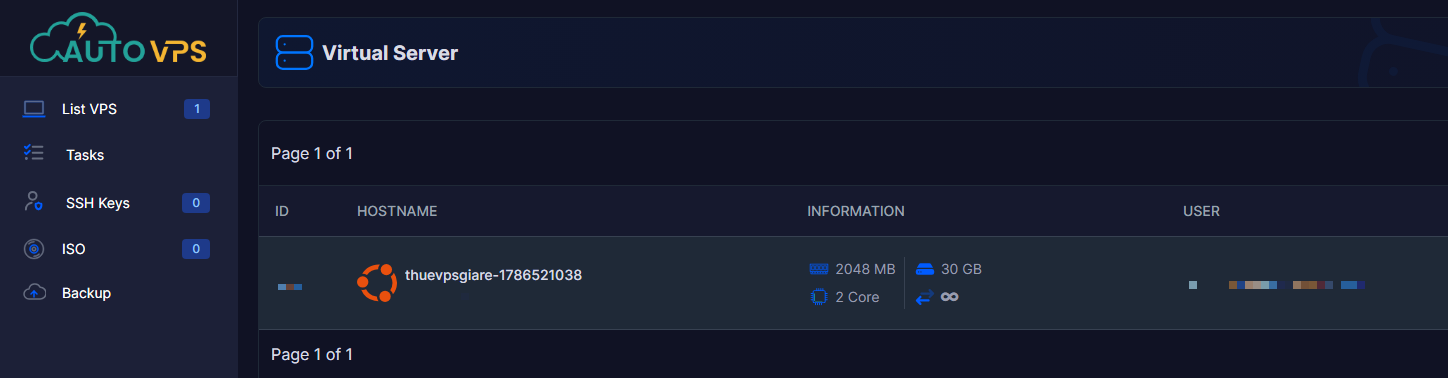Viewport: 1448px width, 378px height.
Task: Click the Ubuntu logo in the VPS row
Action: click(x=377, y=283)
